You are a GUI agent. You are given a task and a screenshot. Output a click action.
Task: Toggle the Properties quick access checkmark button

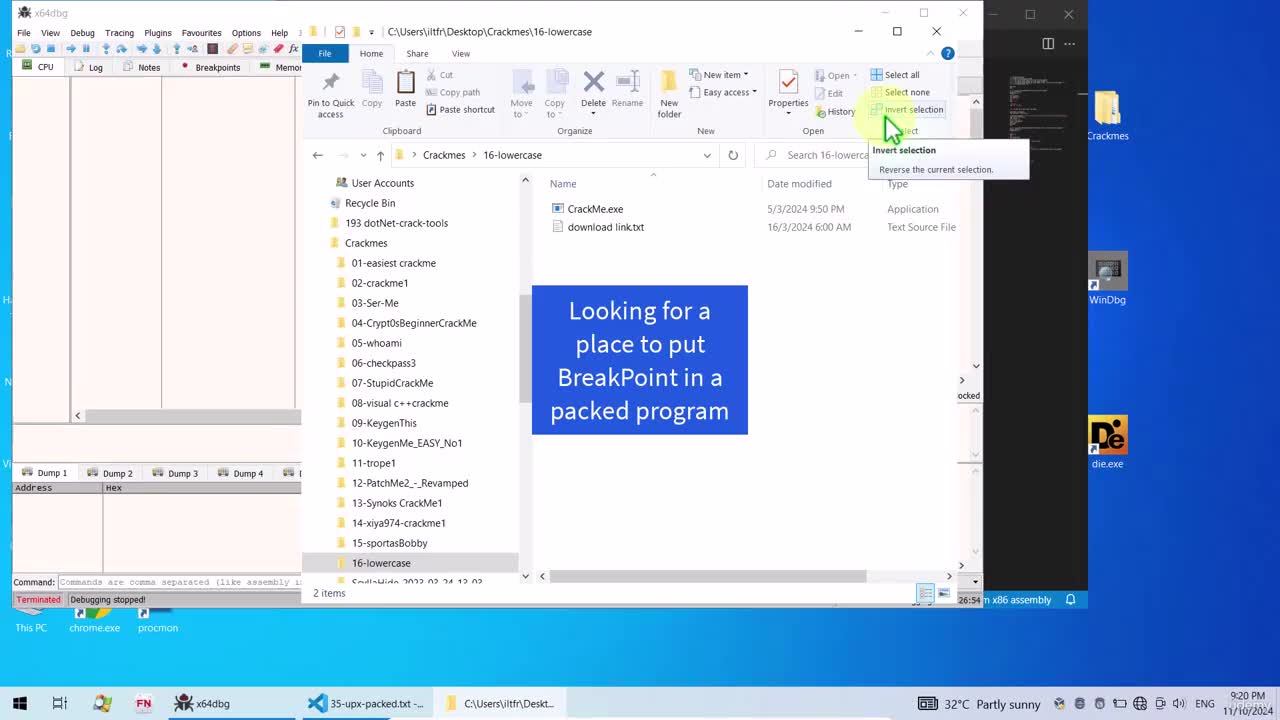click(340, 32)
